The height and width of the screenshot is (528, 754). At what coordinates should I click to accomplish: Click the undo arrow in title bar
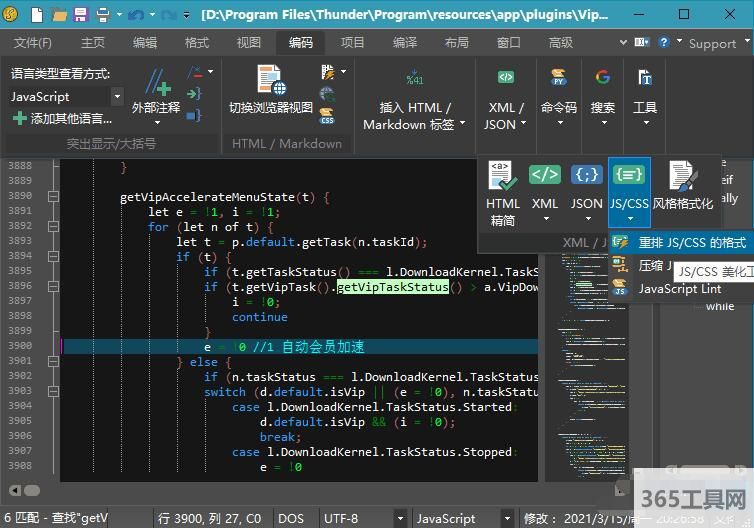135,15
